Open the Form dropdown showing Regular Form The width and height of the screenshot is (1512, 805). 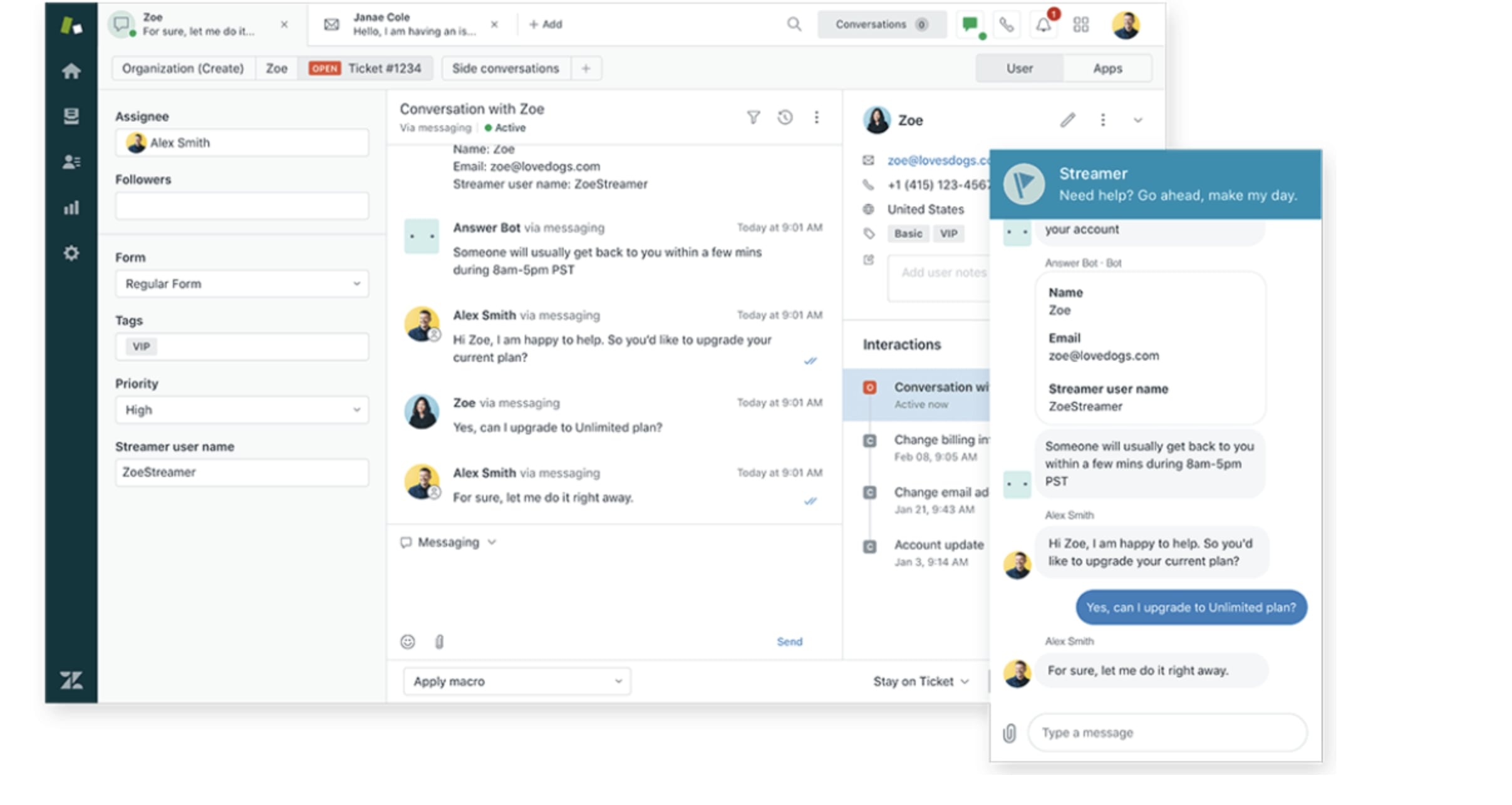240,283
